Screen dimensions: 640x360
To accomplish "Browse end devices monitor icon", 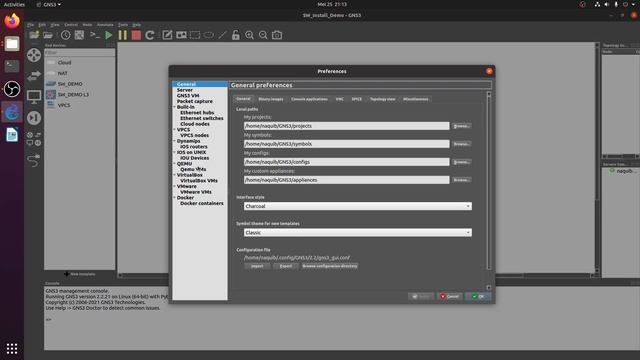I will [34, 97].
